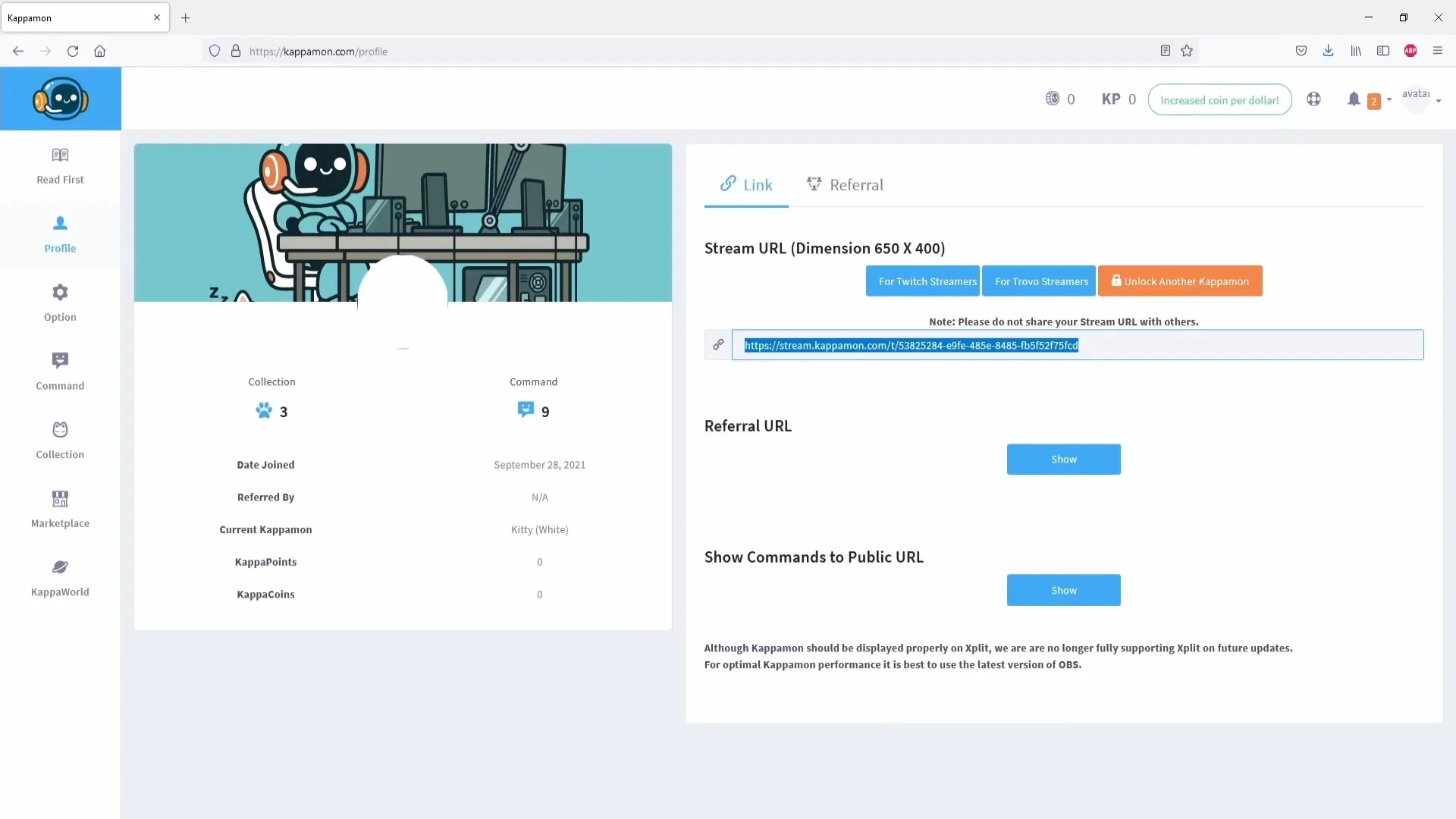The height and width of the screenshot is (819, 1456).
Task: Switch to the Referral tab
Action: point(845,184)
